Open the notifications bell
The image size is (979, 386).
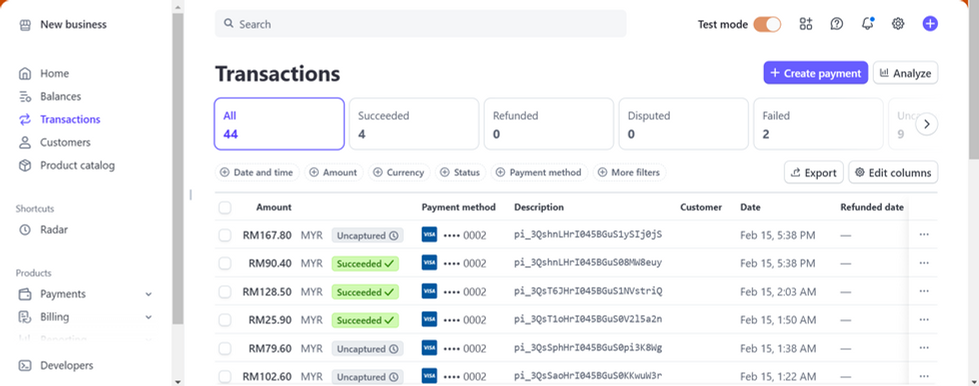(867, 24)
